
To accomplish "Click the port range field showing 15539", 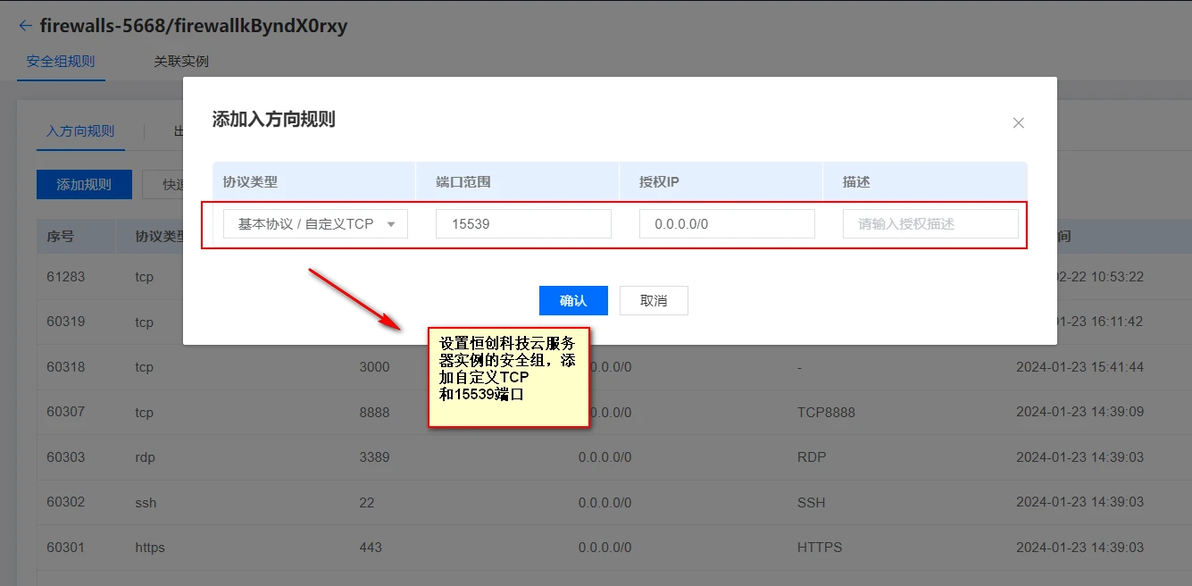I will 523,224.
